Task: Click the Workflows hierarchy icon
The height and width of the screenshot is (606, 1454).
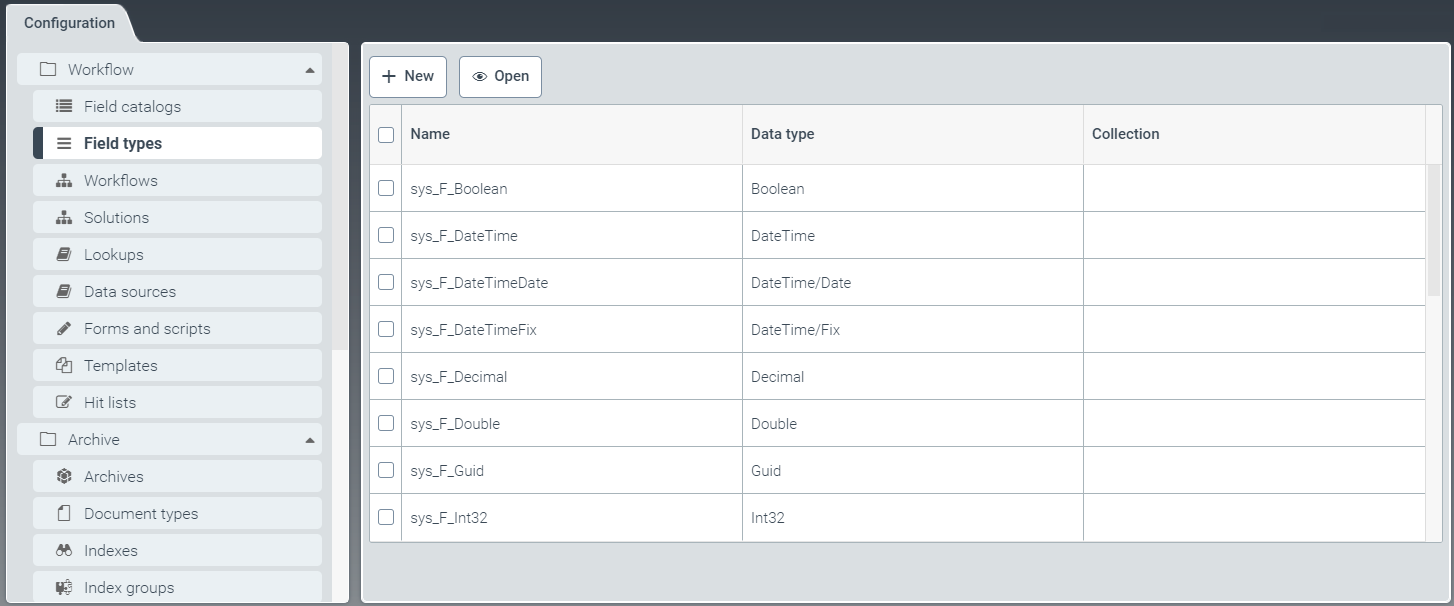Action: (64, 181)
